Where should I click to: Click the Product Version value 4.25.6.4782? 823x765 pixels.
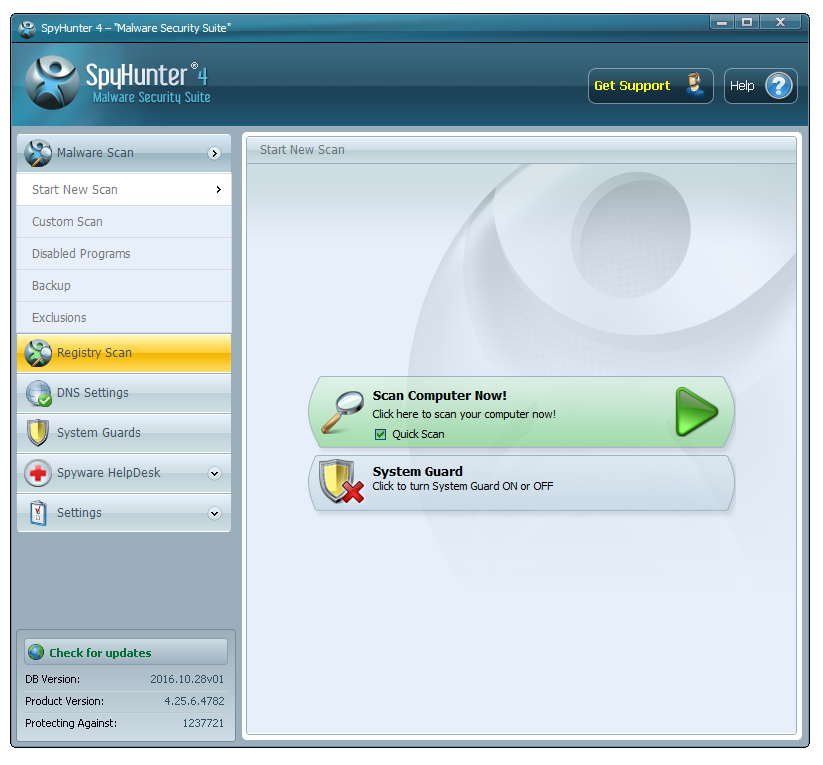(194, 701)
